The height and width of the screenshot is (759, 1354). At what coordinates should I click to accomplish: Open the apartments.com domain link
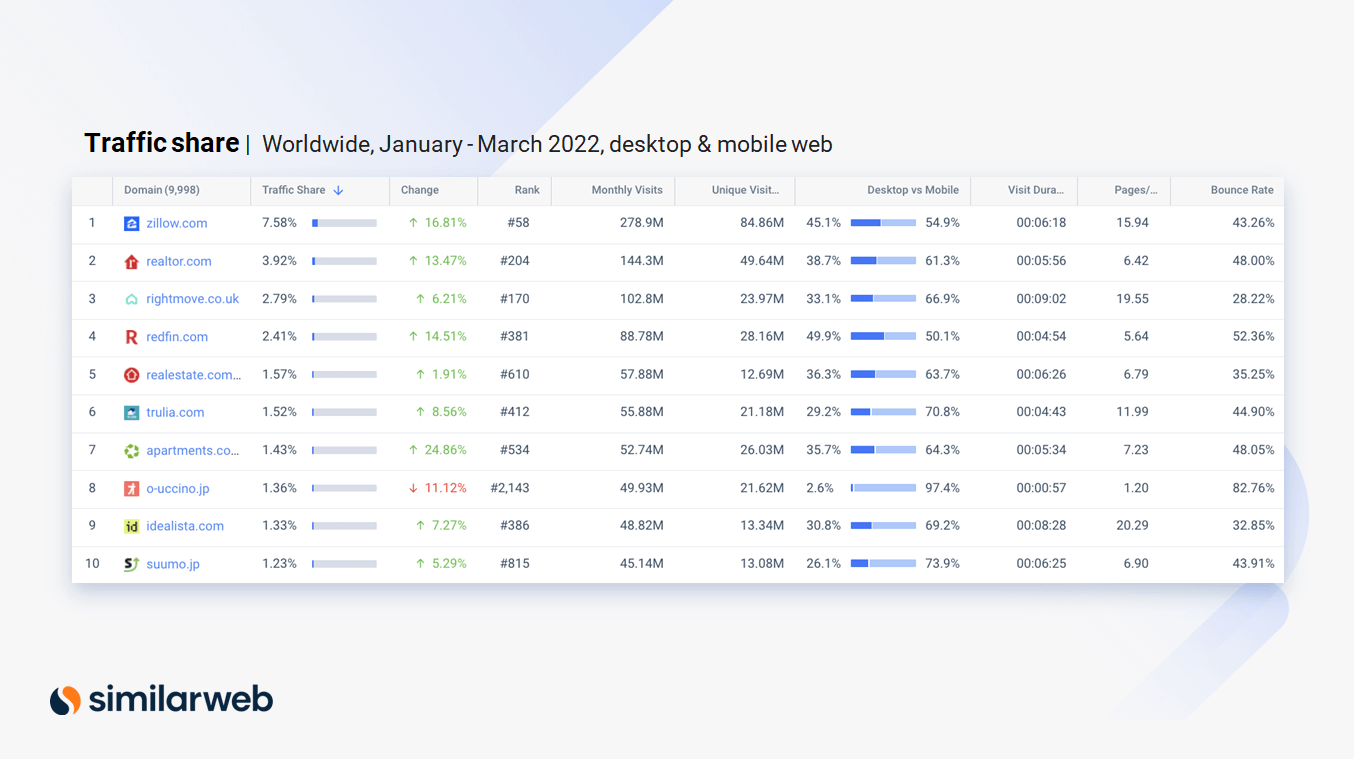coord(193,451)
